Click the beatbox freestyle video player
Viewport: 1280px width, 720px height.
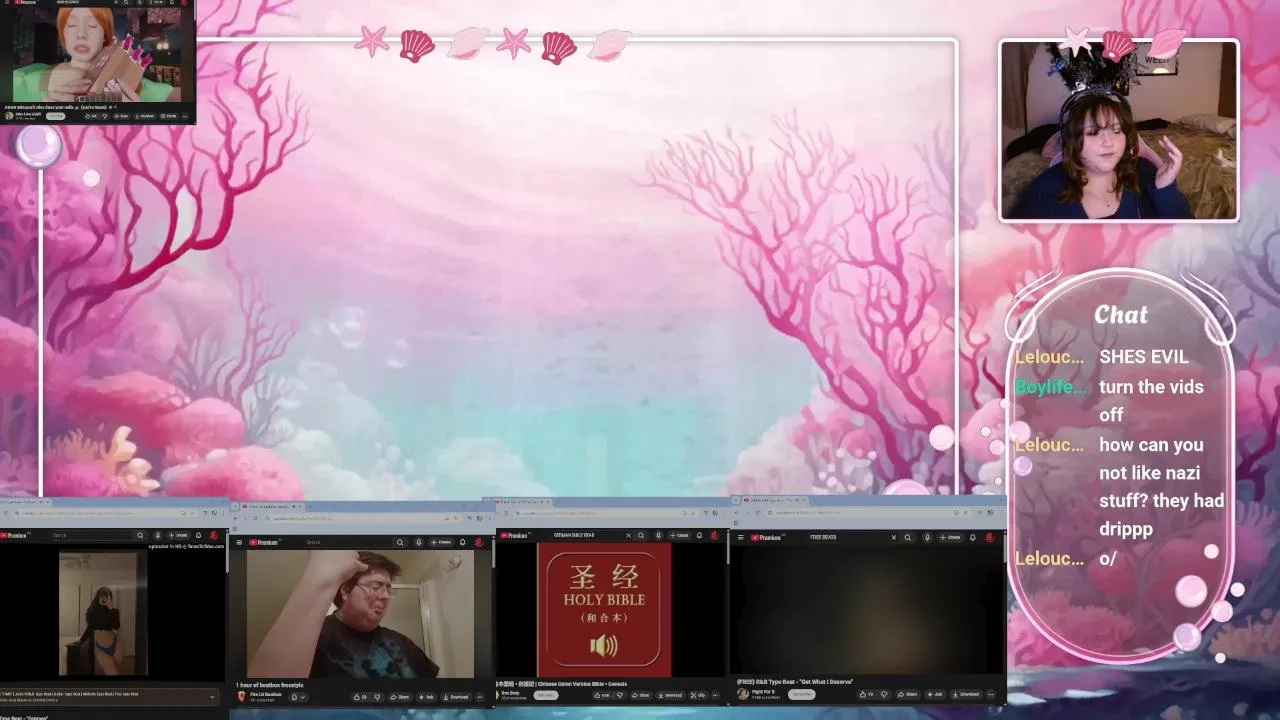pos(360,613)
